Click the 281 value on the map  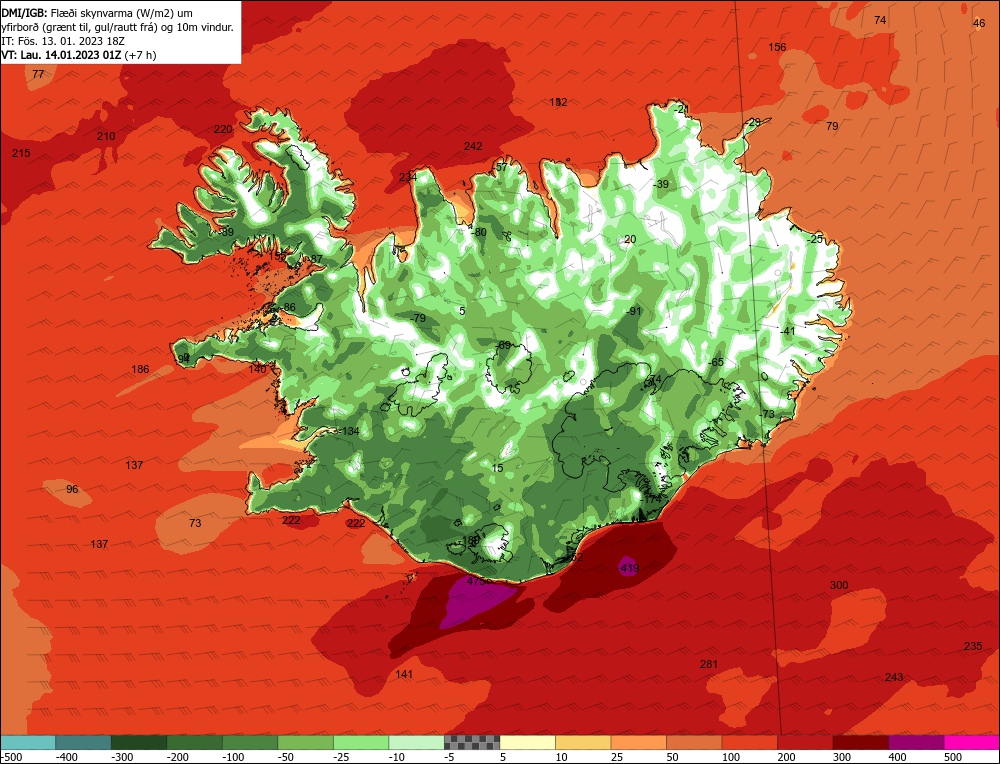(709, 664)
